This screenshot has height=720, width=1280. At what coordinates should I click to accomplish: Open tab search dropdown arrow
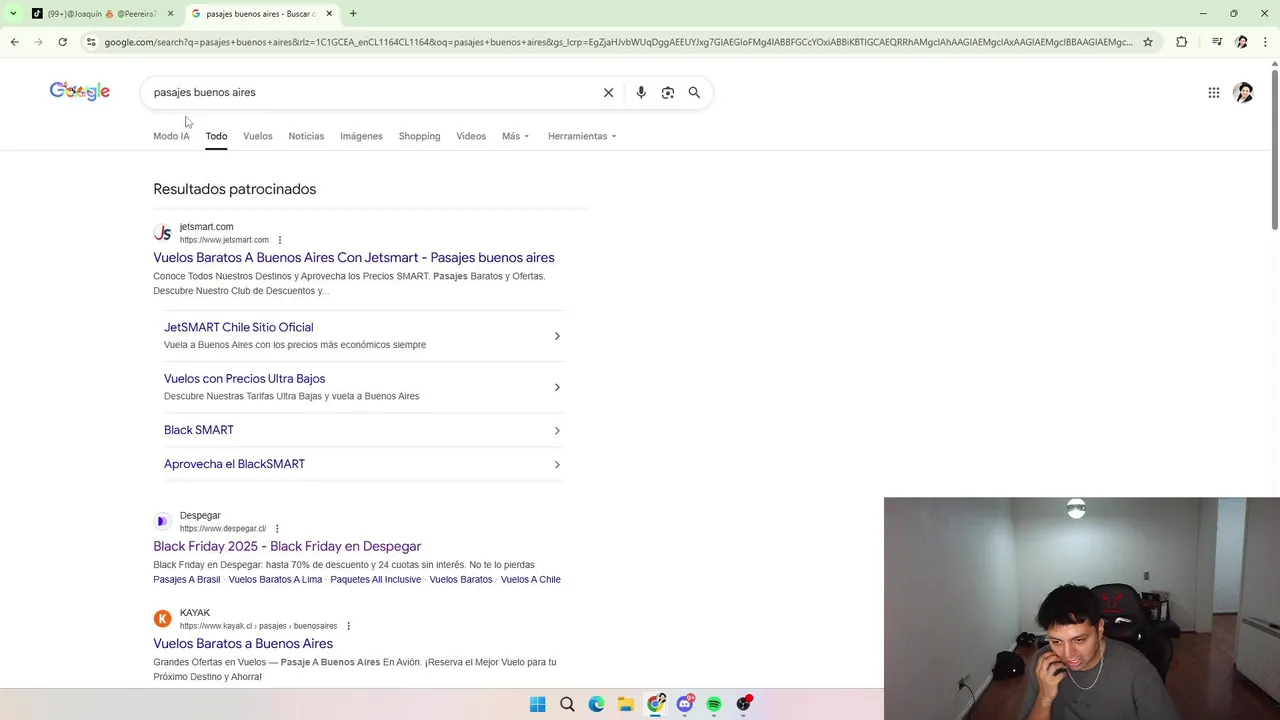click(x=12, y=14)
